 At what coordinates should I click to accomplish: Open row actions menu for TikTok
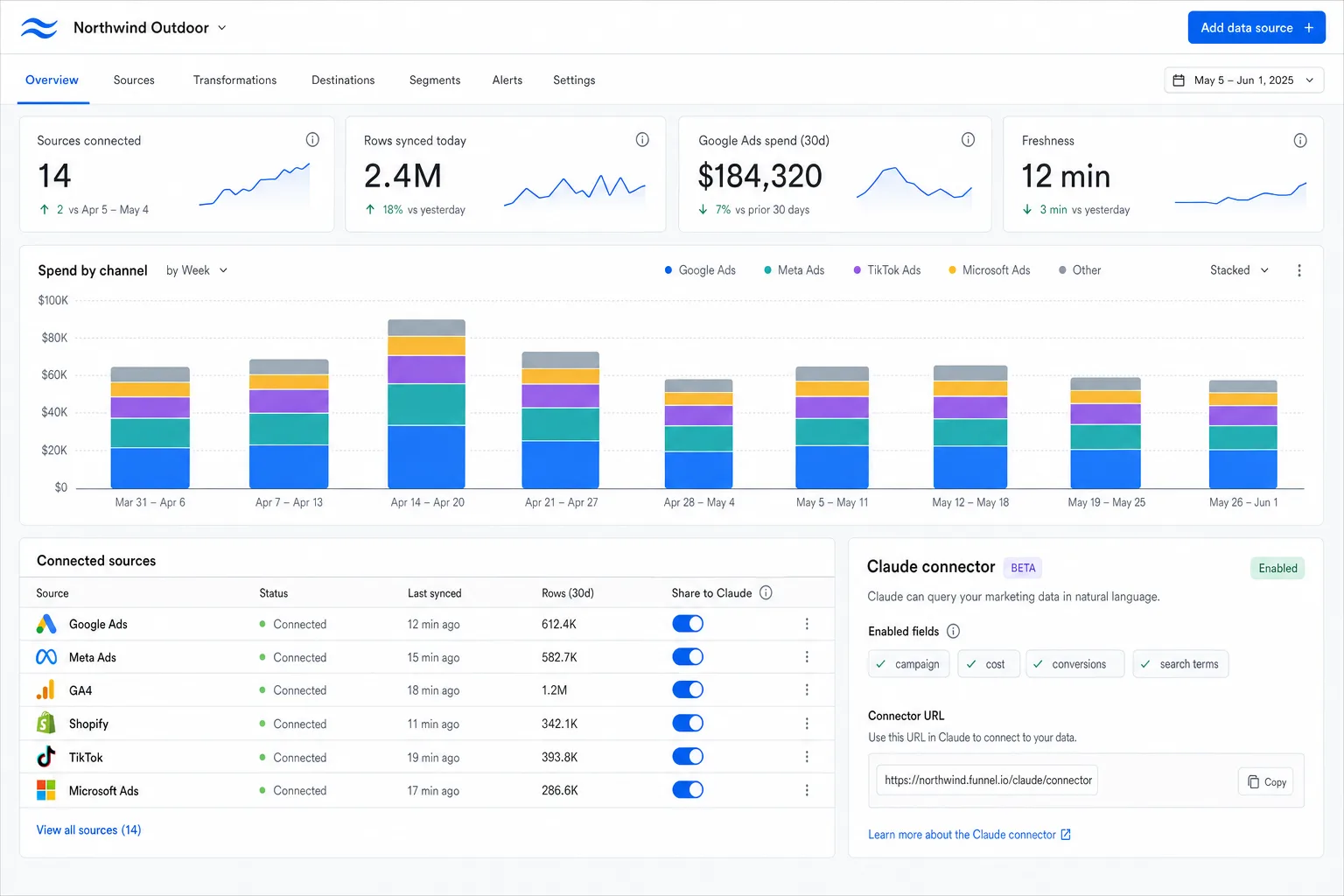pos(807,757)
